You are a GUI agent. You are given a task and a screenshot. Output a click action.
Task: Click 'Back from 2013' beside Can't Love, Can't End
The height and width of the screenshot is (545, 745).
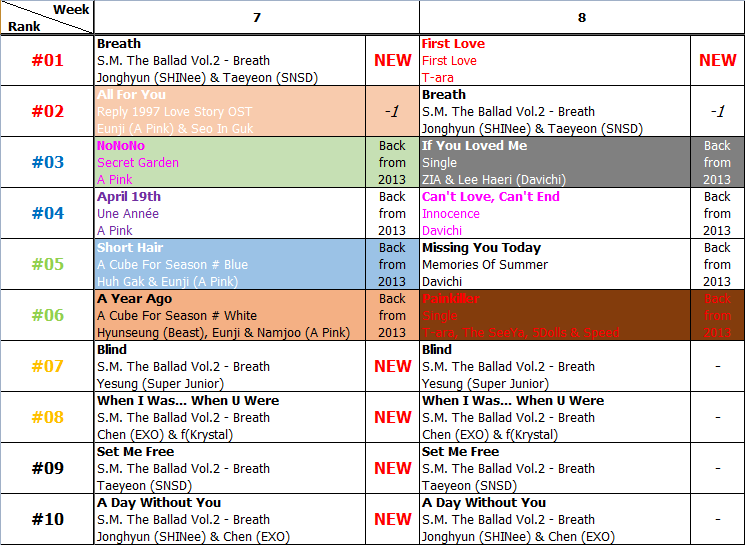(x=717, y=213)
